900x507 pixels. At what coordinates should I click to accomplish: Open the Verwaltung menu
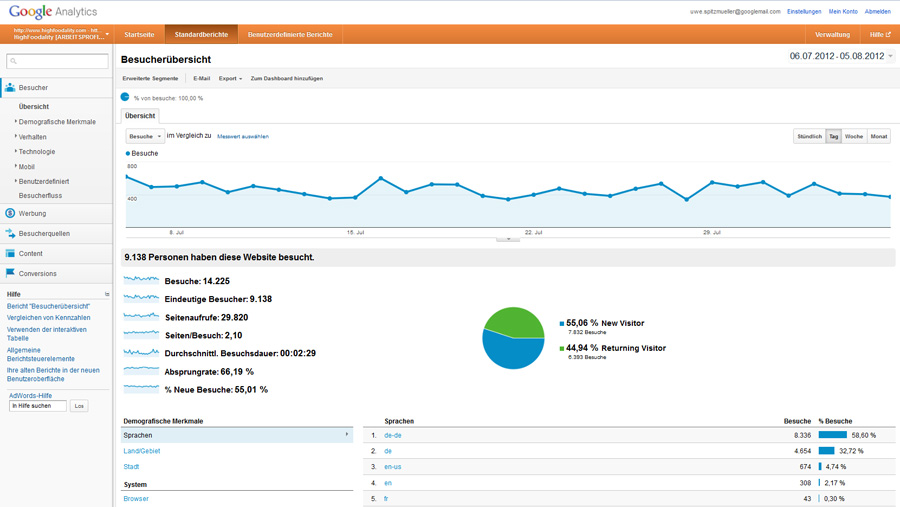pos(832,34)
